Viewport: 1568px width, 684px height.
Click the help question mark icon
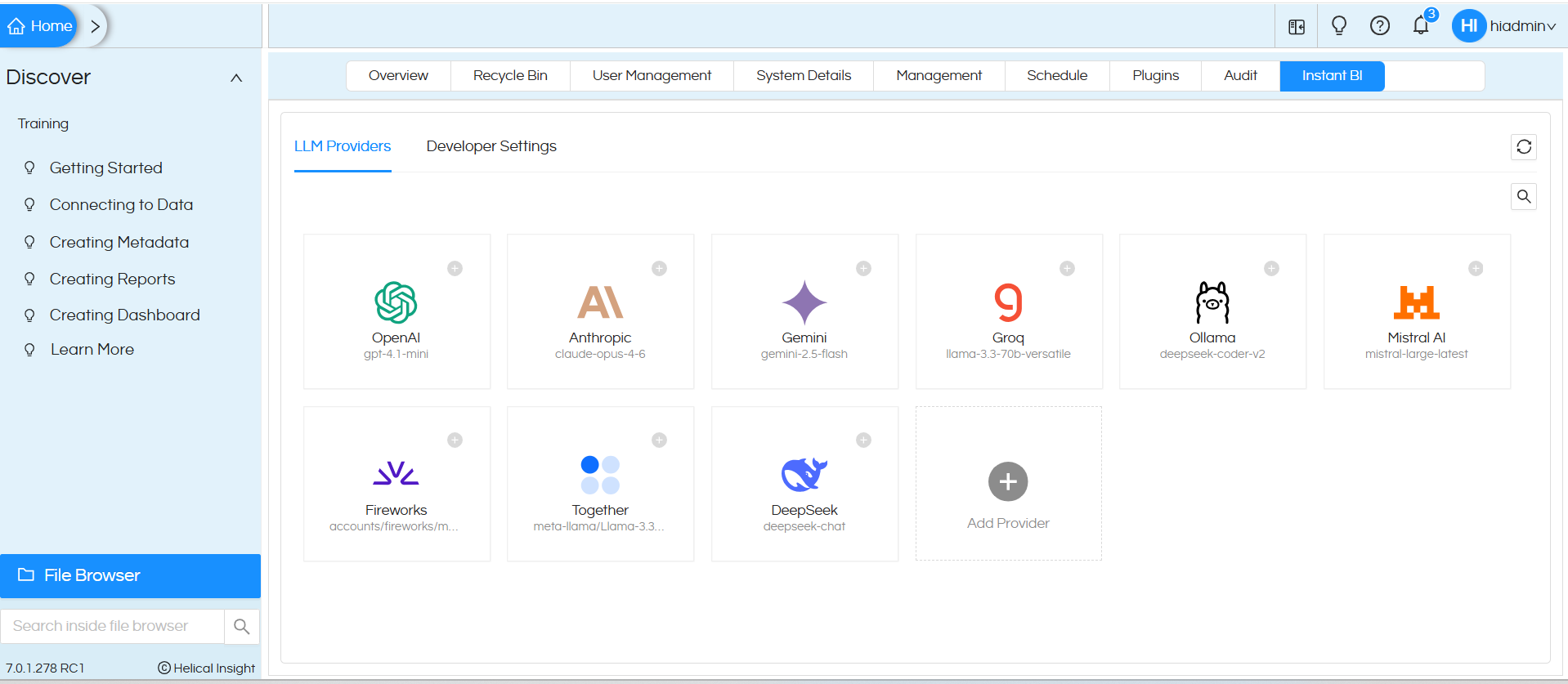(x=1380, y=25)
